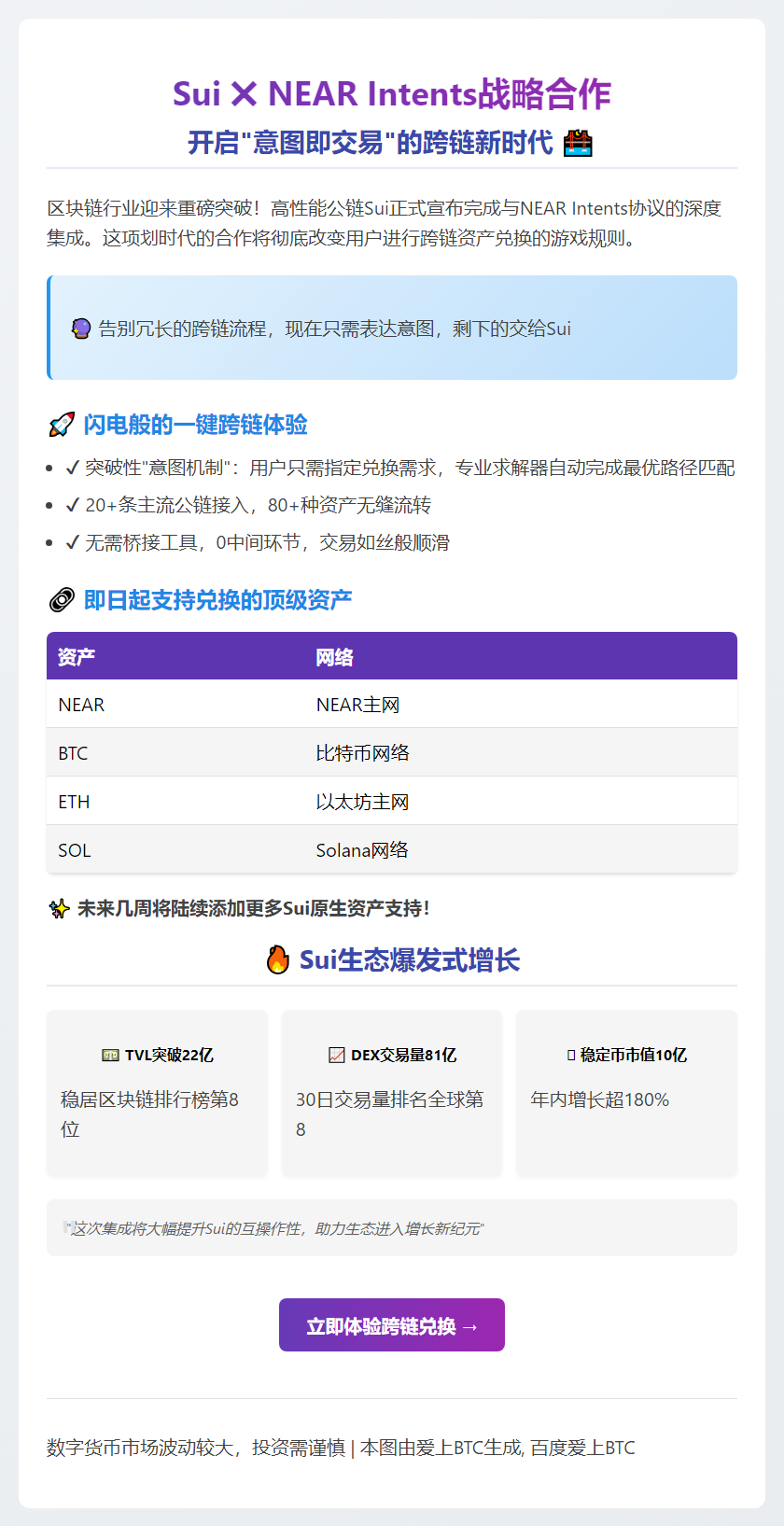Click the DEX交易量81亿 card title
Viewport: 784px width, 1526px height.
[x=404, y=1055]
